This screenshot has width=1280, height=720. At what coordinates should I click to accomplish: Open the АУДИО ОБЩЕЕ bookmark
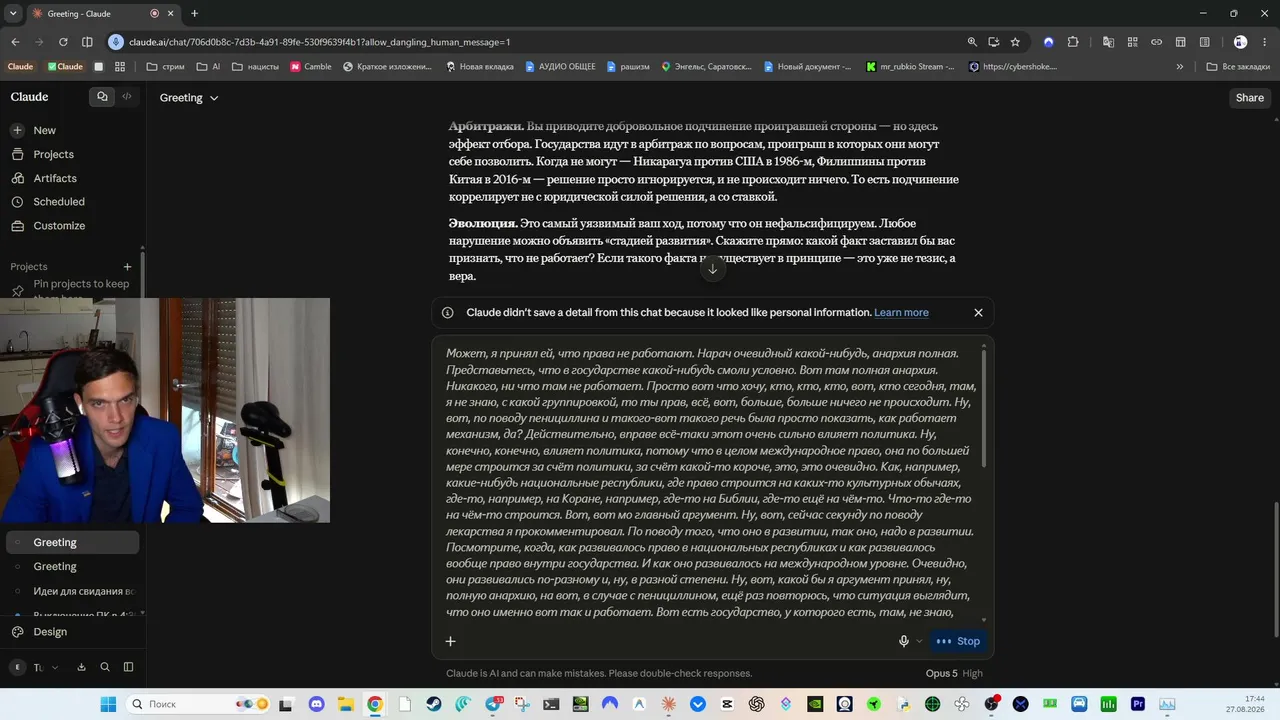tap(559, 67)
